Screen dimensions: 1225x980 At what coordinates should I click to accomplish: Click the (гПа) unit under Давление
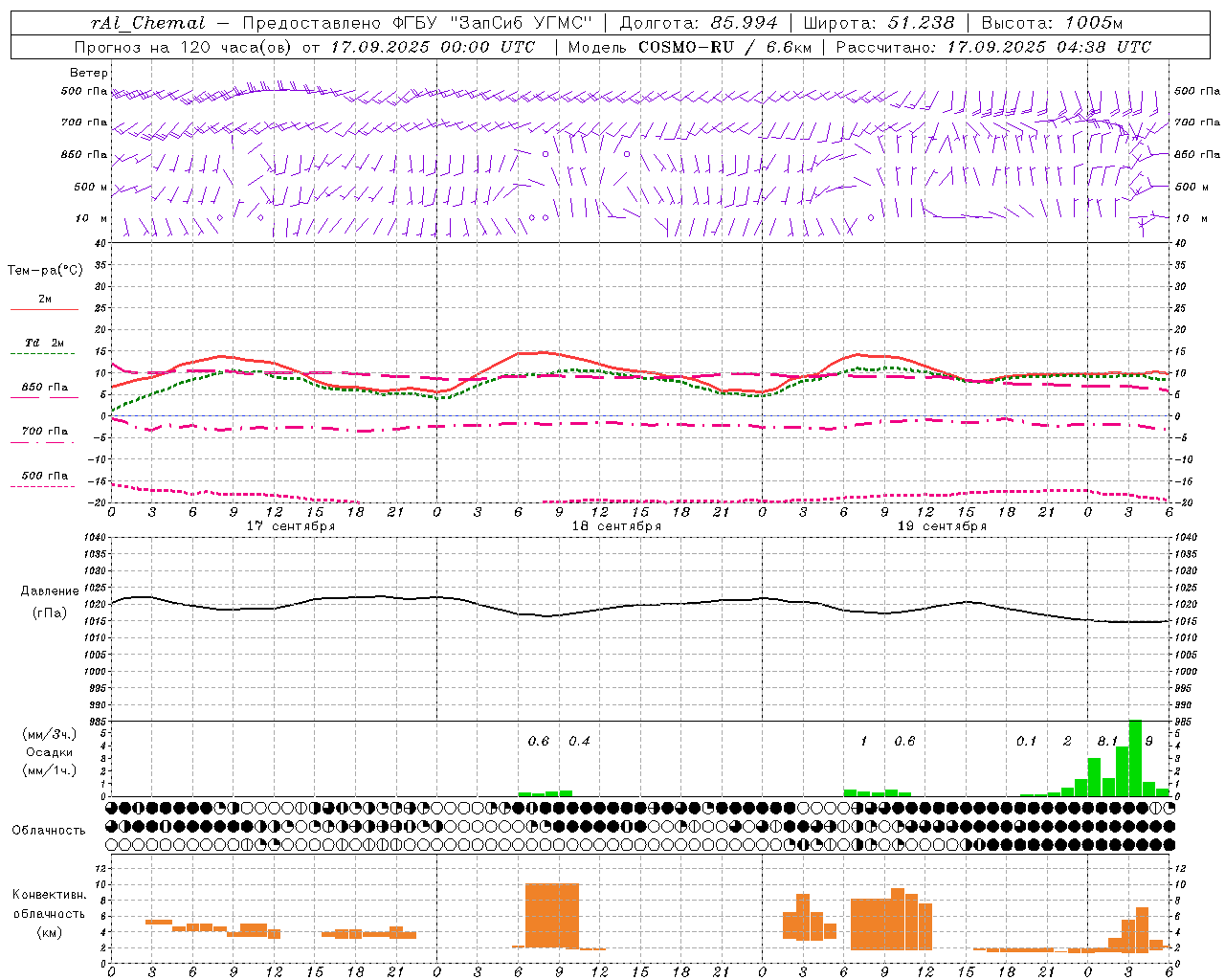[50, 612]
